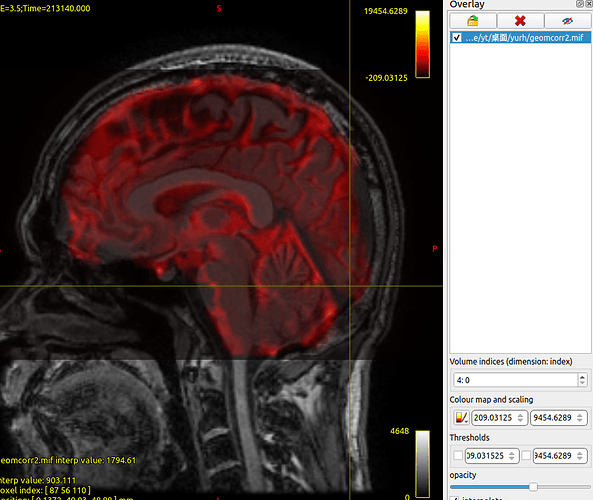Close the Overlay dock panel
The image size is (593, 500).
point(589,4)
